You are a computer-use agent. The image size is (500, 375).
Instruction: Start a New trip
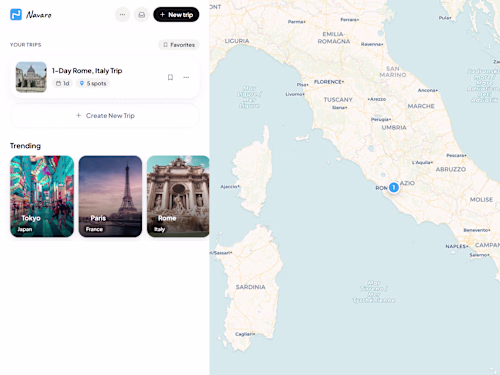point(176,15)
